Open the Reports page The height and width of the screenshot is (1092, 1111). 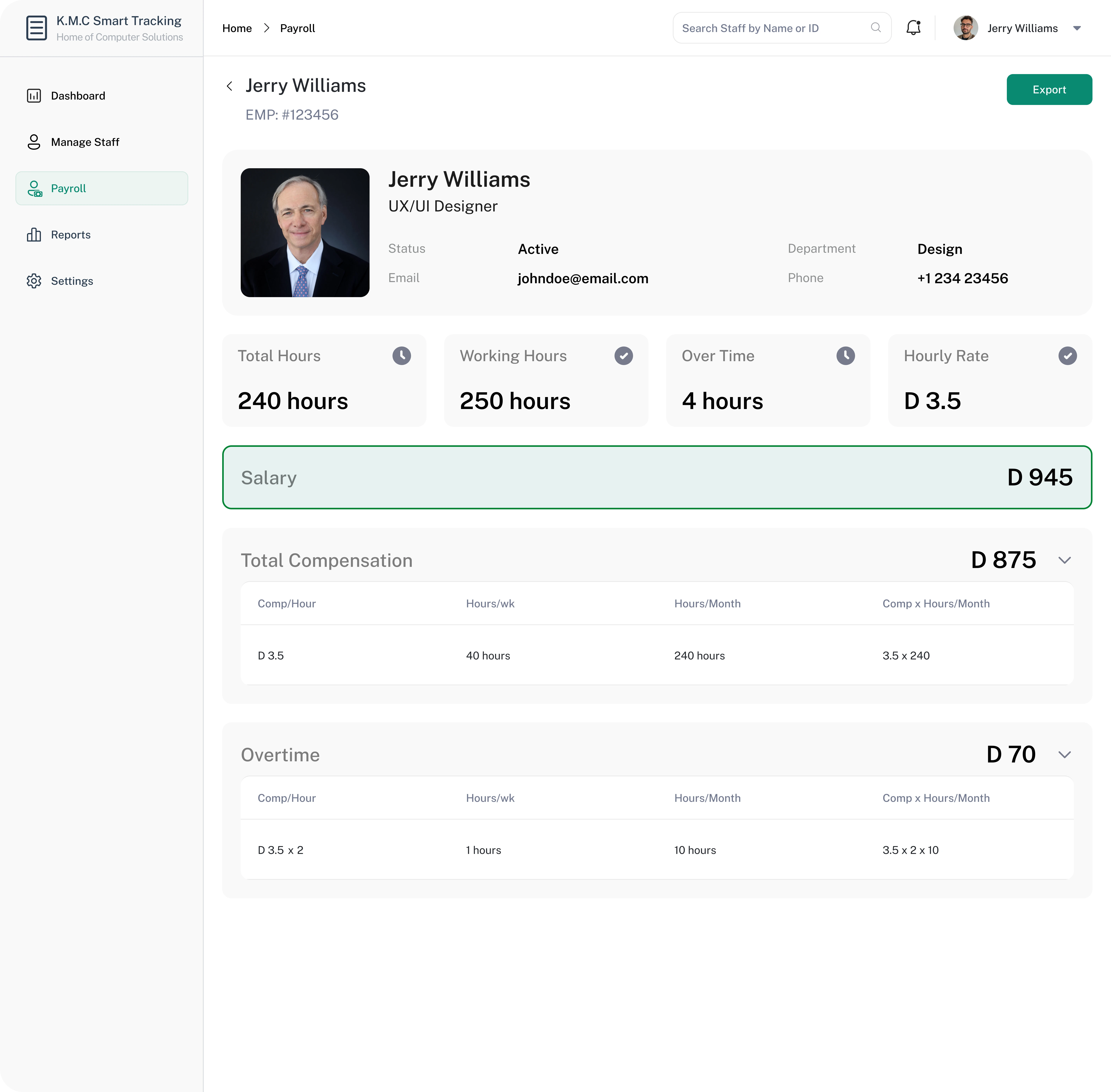tap(71, 235)
